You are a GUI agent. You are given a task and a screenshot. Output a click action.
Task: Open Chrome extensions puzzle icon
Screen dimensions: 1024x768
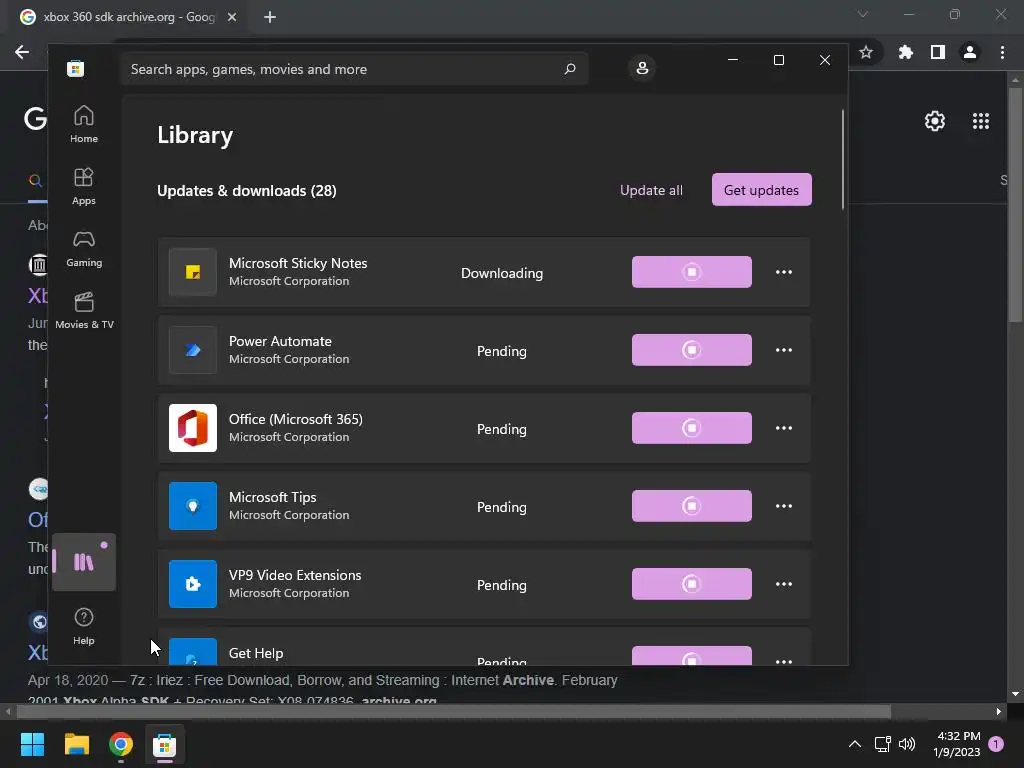(x=905, y=52)
